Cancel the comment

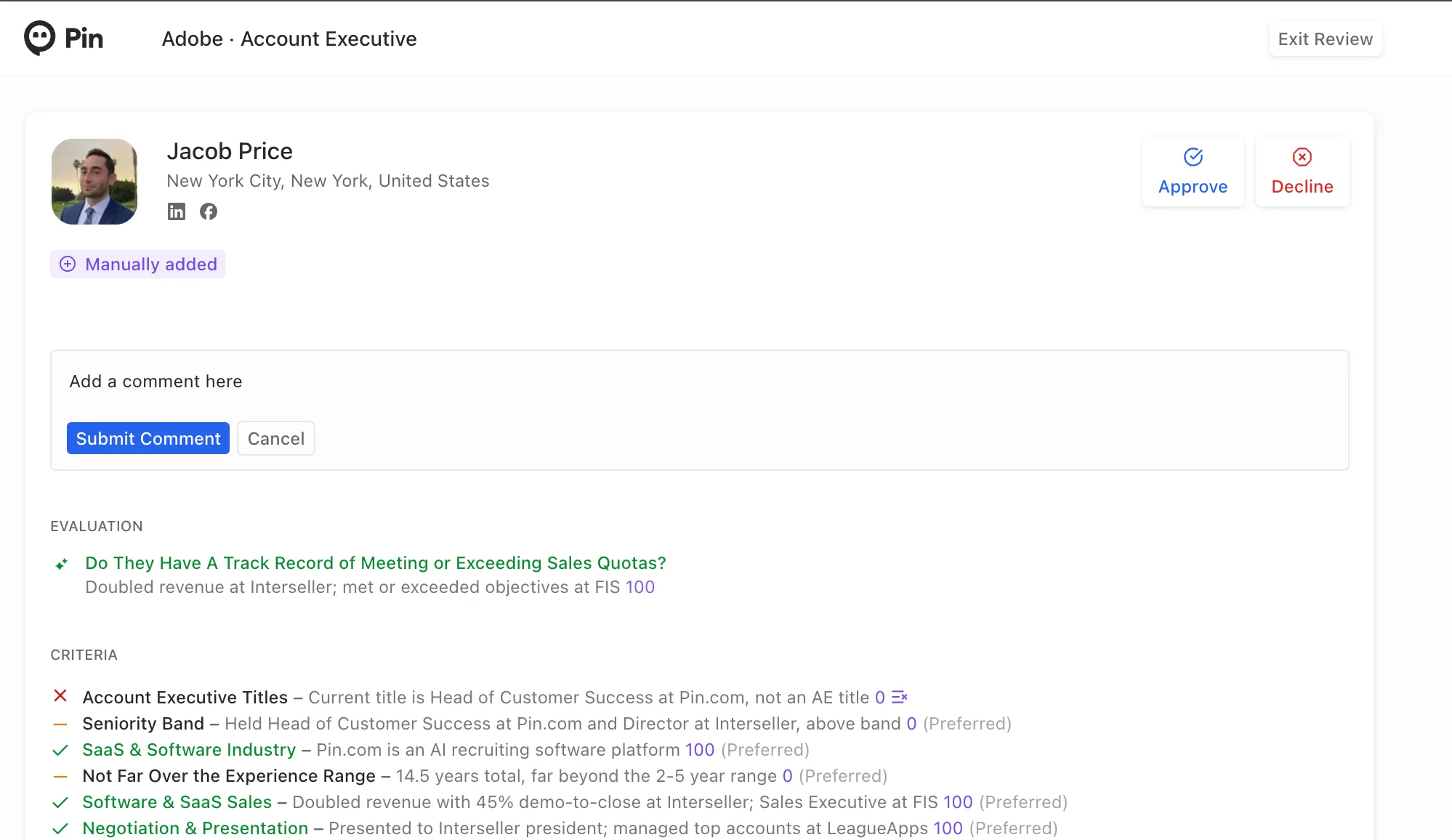(x=276, y=438)
